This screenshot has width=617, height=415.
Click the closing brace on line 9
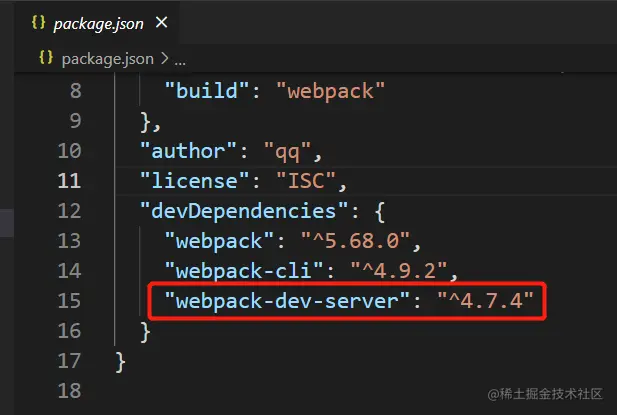pos(145,122)
